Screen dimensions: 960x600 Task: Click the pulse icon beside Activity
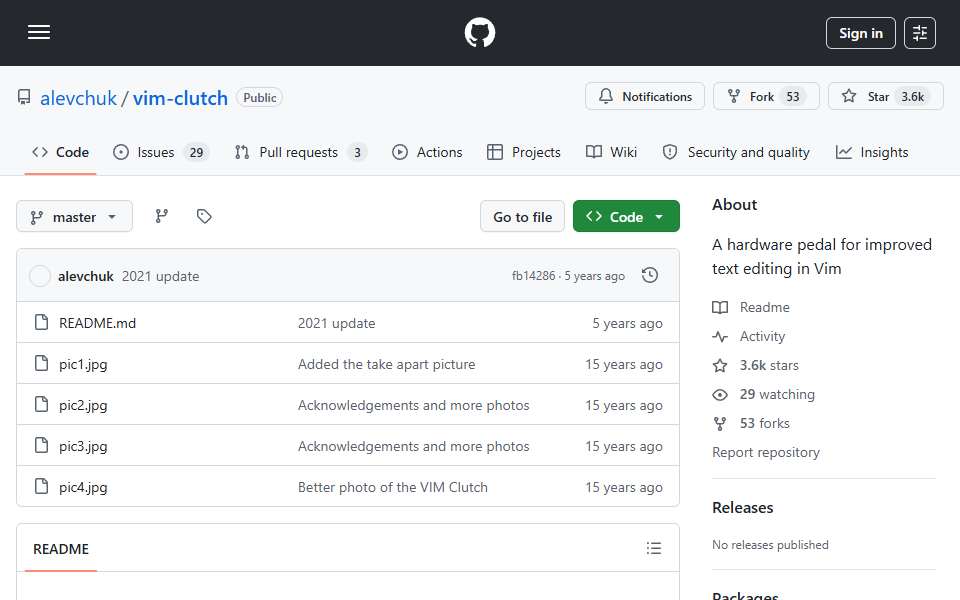(x=720, y=337)
